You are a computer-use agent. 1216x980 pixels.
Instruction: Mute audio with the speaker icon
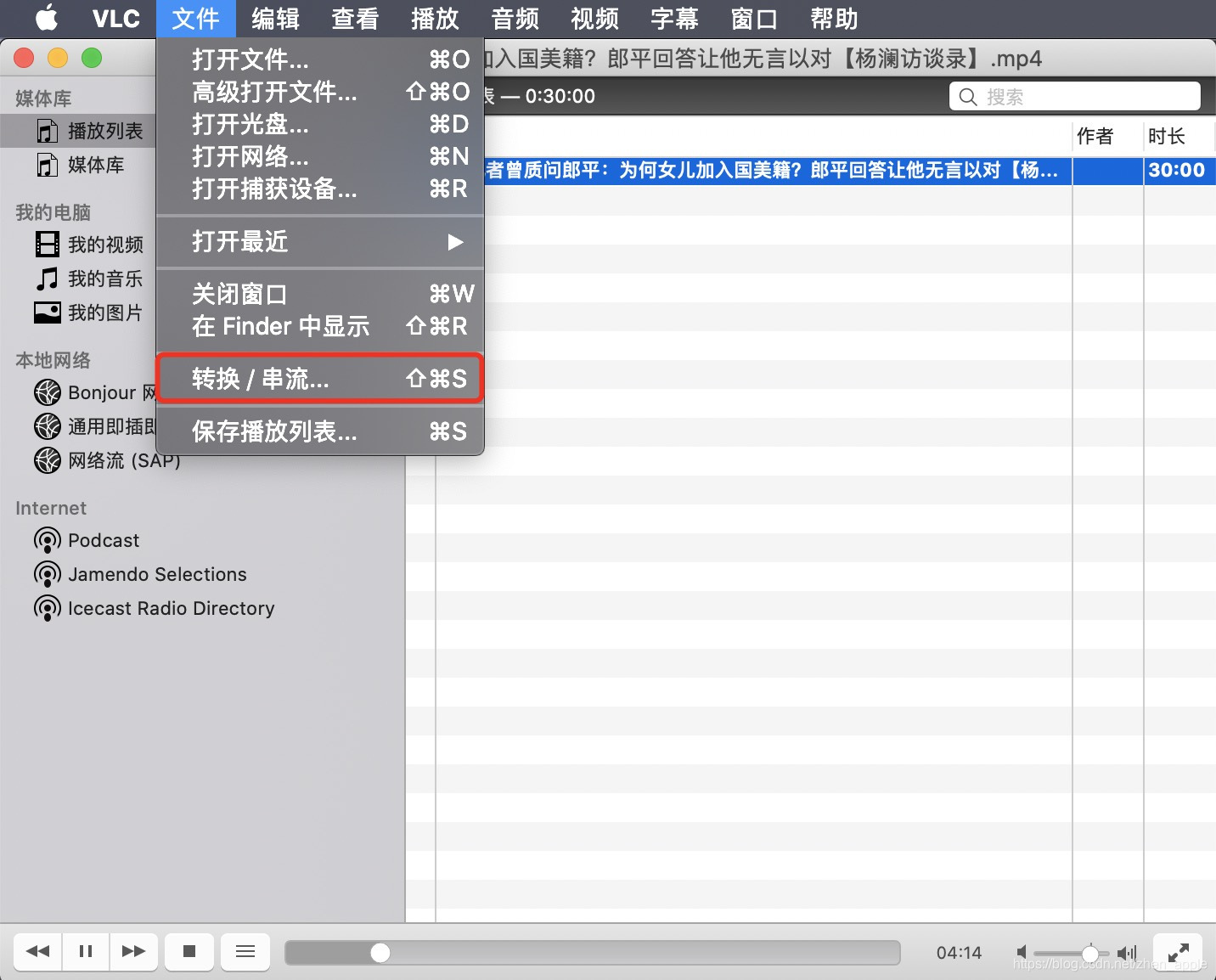[1022, 953]
